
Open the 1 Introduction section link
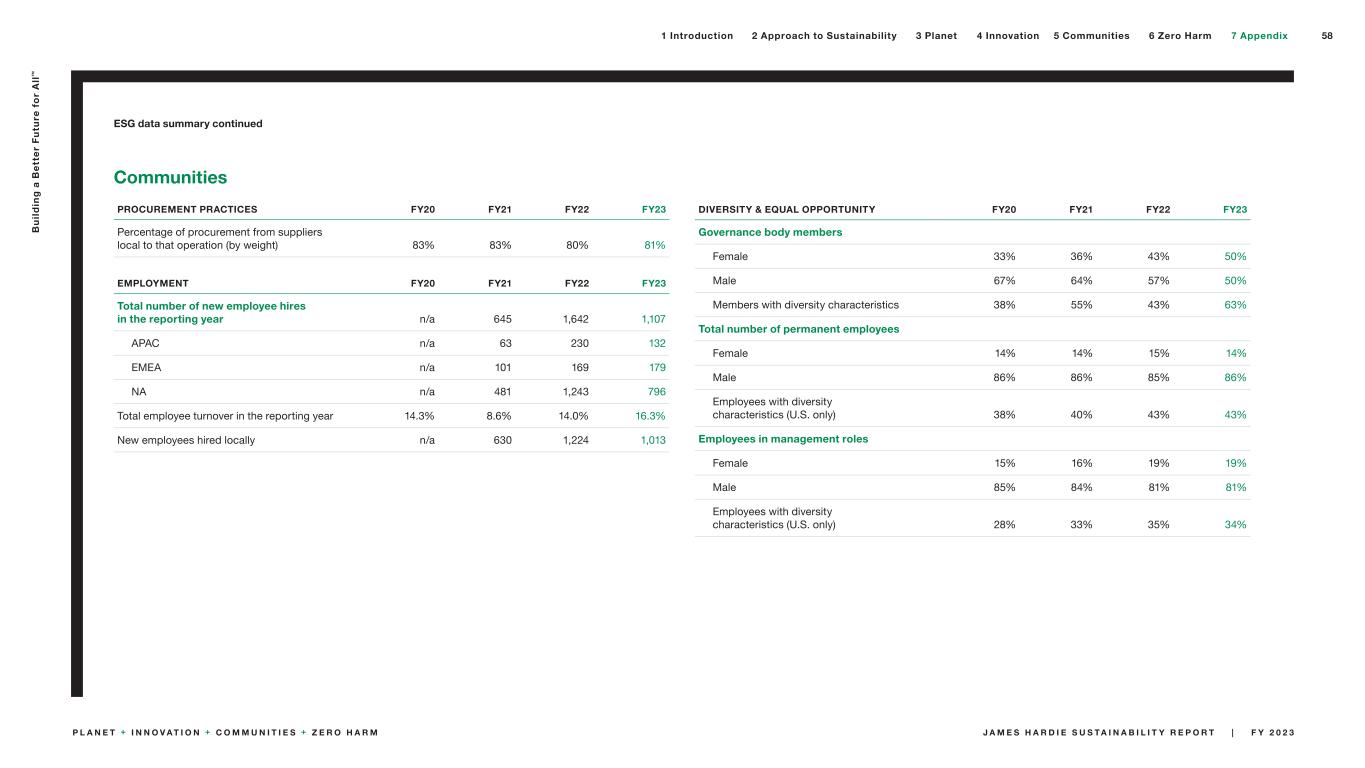pyautogui.click(x=696, y=36)
